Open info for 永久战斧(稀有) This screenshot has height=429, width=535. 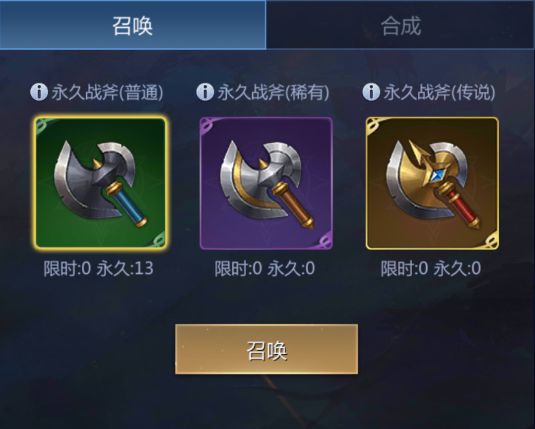pyautogui.click(x=205, y=92)
